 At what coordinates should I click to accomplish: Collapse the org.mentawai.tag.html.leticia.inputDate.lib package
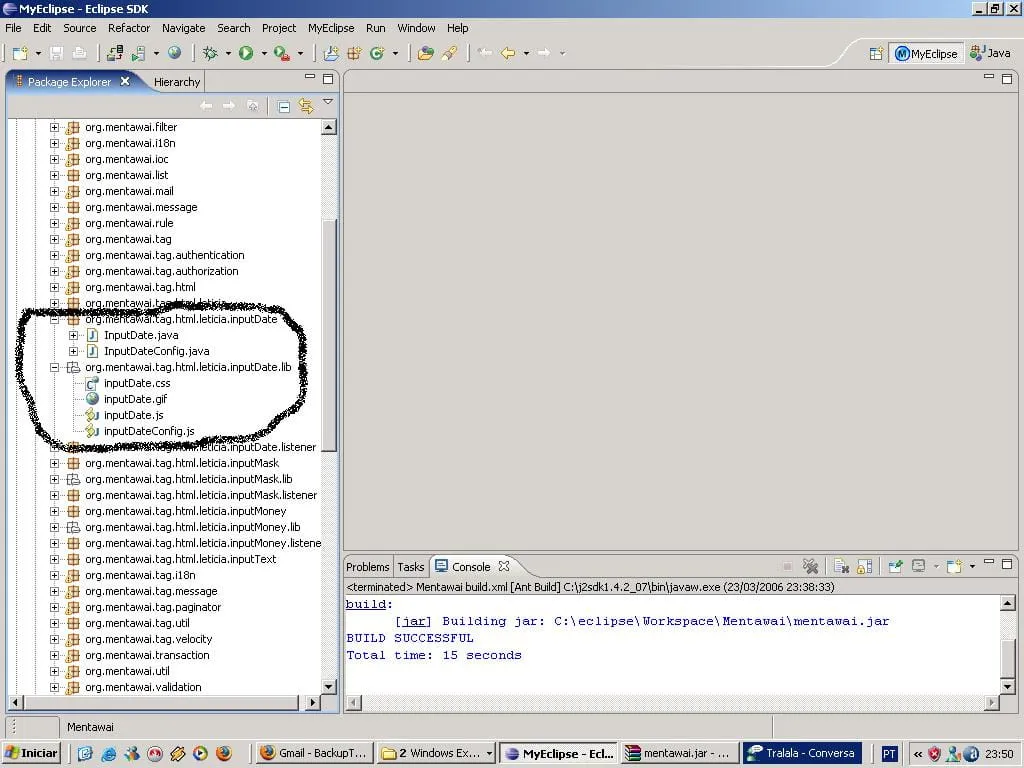[54, 367]
